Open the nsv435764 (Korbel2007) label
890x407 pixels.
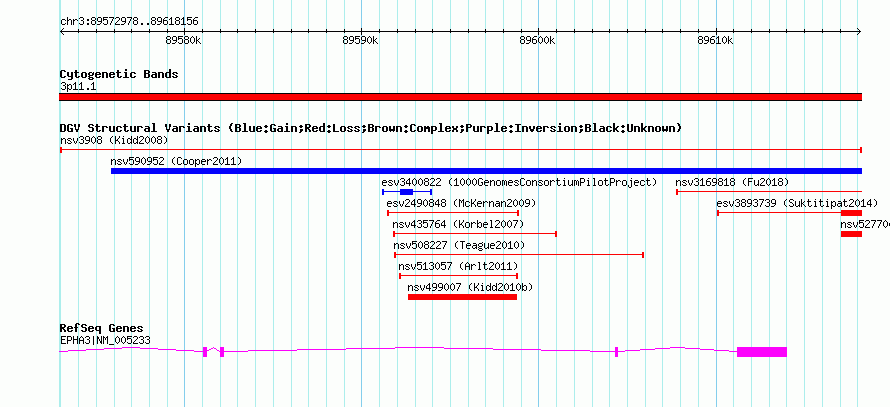click(x=458, y=224)
